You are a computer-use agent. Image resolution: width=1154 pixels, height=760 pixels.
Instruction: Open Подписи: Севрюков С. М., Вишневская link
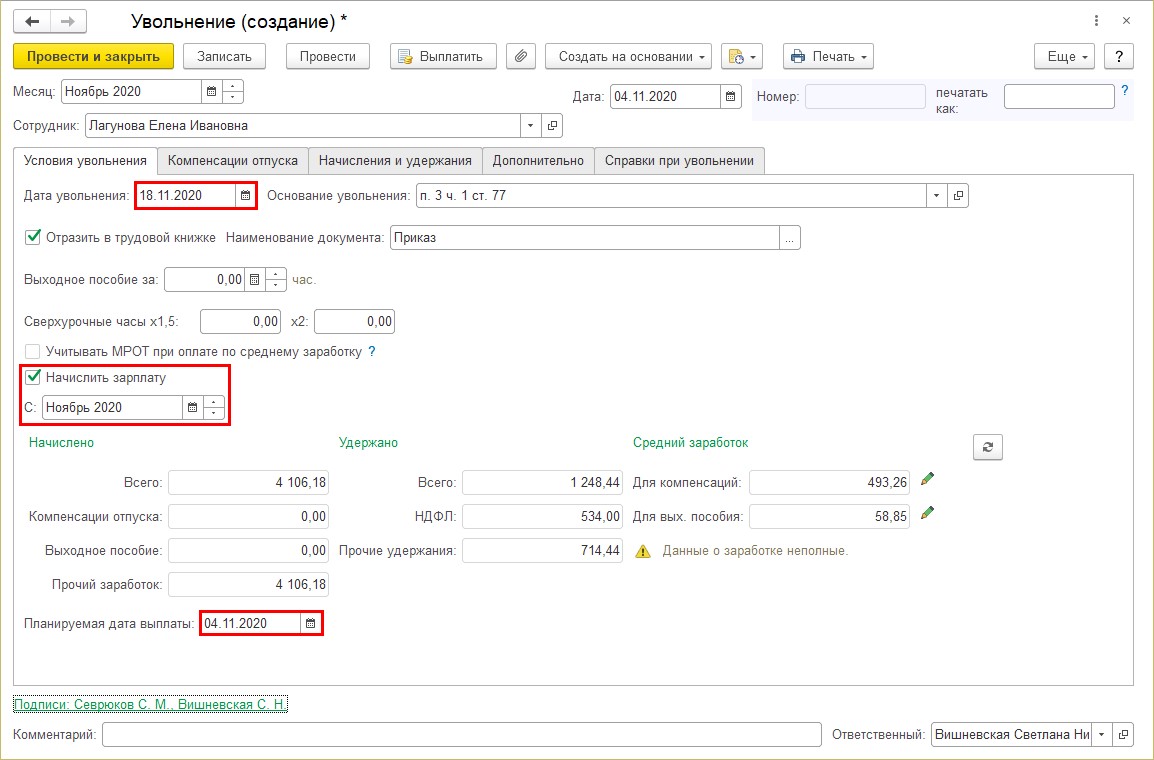[x=150, y=705]
